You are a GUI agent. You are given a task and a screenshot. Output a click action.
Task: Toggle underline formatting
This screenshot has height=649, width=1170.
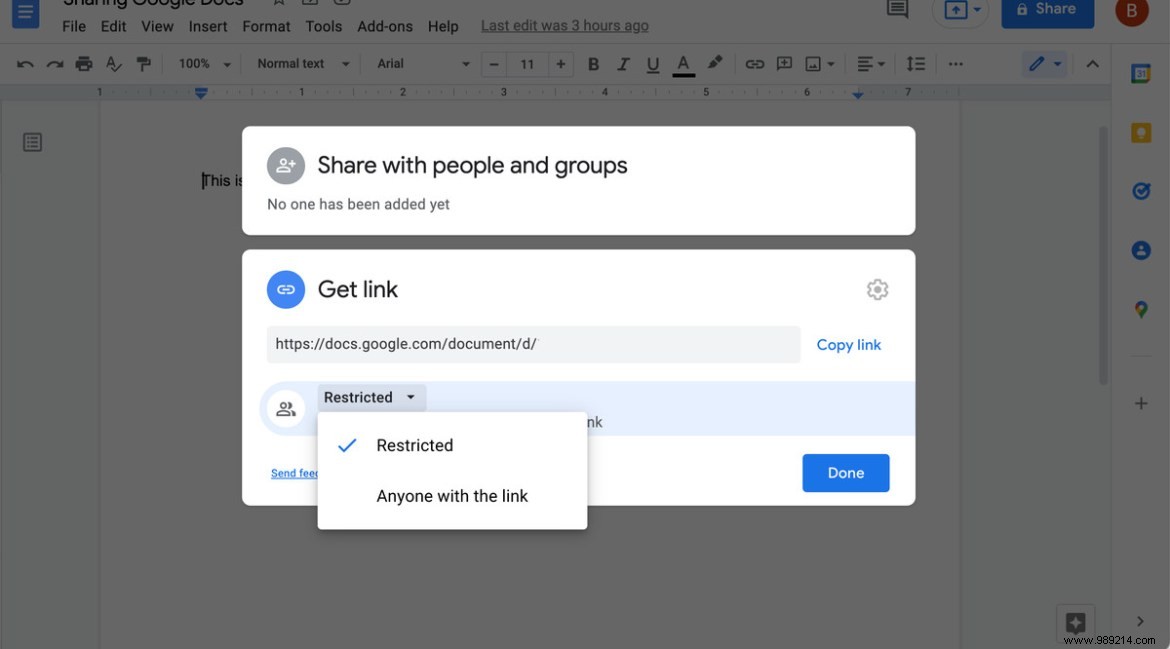tap(651, 63)
